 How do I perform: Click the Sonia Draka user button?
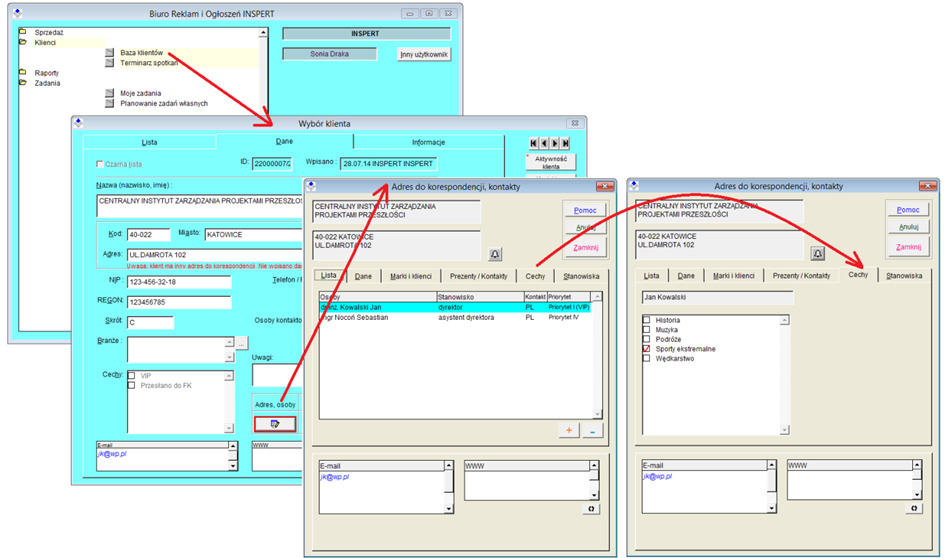330,54
